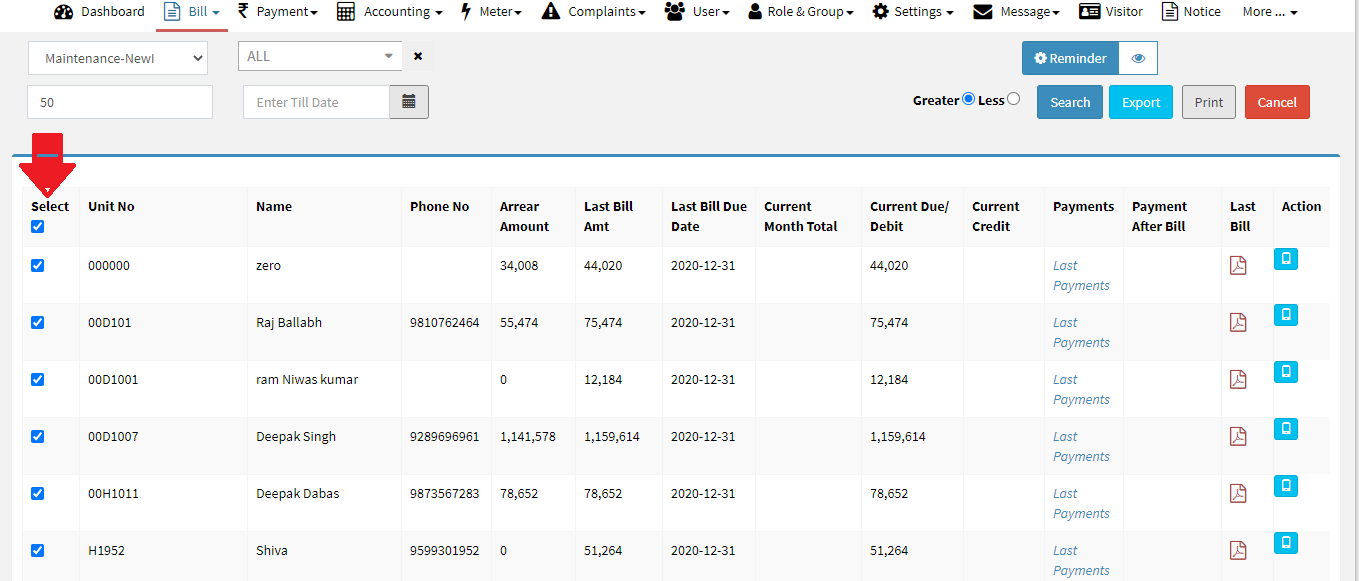Click the mobile action icon for Shiva

pos(1286,543)
